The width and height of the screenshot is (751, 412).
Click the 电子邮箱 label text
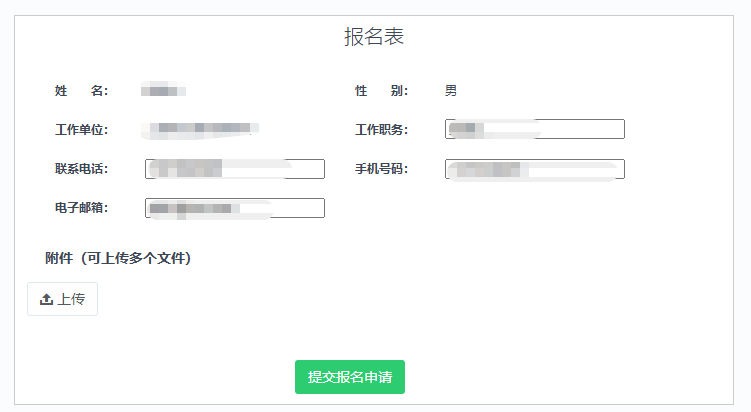click(81, 208)
